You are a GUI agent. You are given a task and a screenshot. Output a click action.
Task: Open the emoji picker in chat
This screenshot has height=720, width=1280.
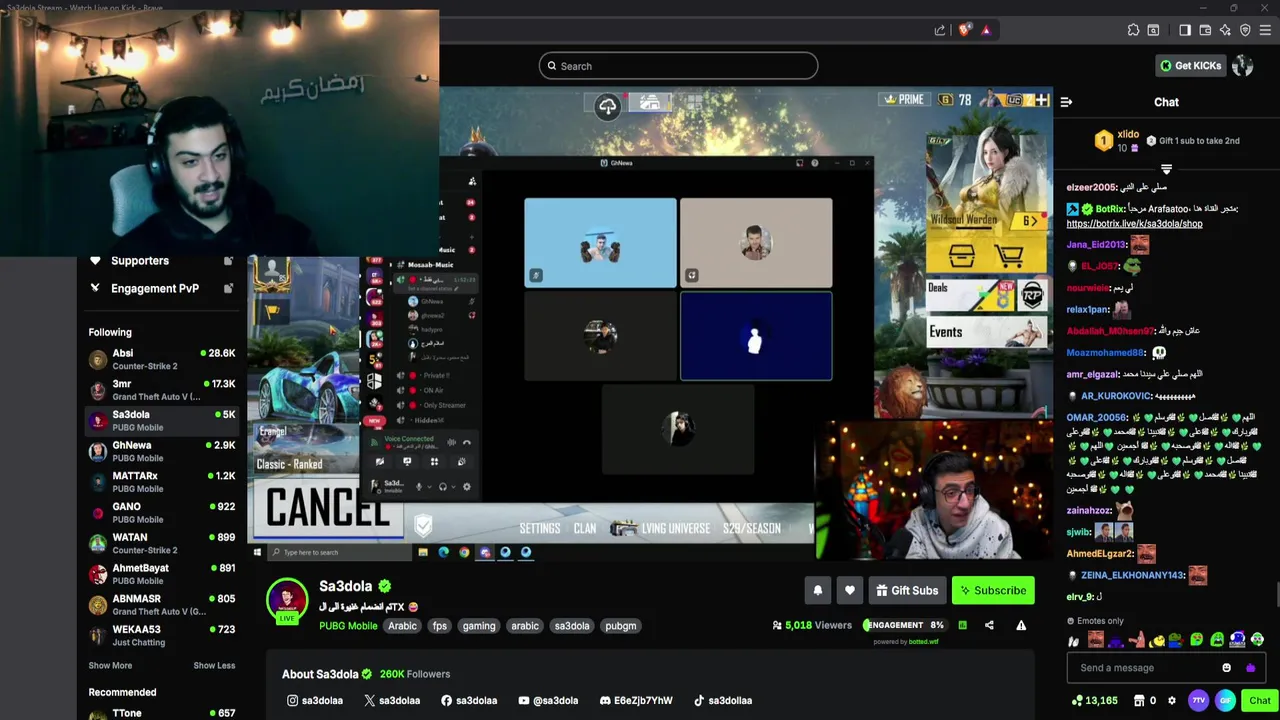click(1227, 668)
